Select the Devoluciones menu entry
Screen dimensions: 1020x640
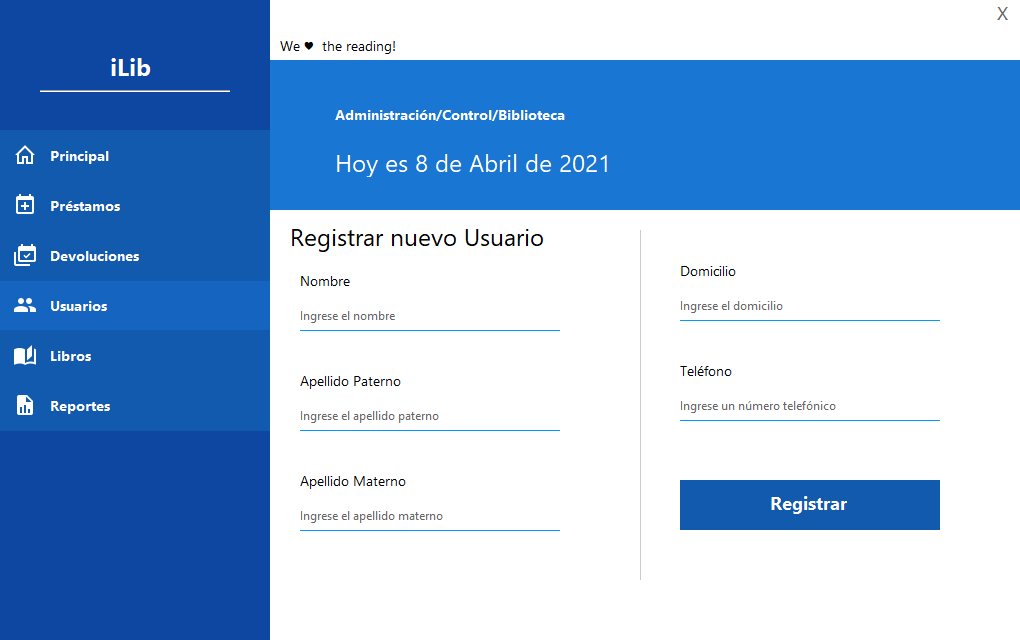tap(135, 256)
